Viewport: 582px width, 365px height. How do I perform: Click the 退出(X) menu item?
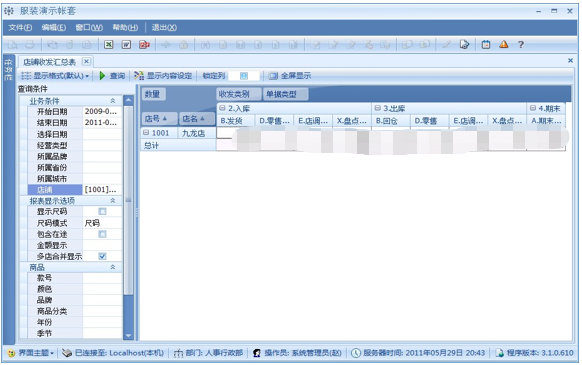click(164, 27)
